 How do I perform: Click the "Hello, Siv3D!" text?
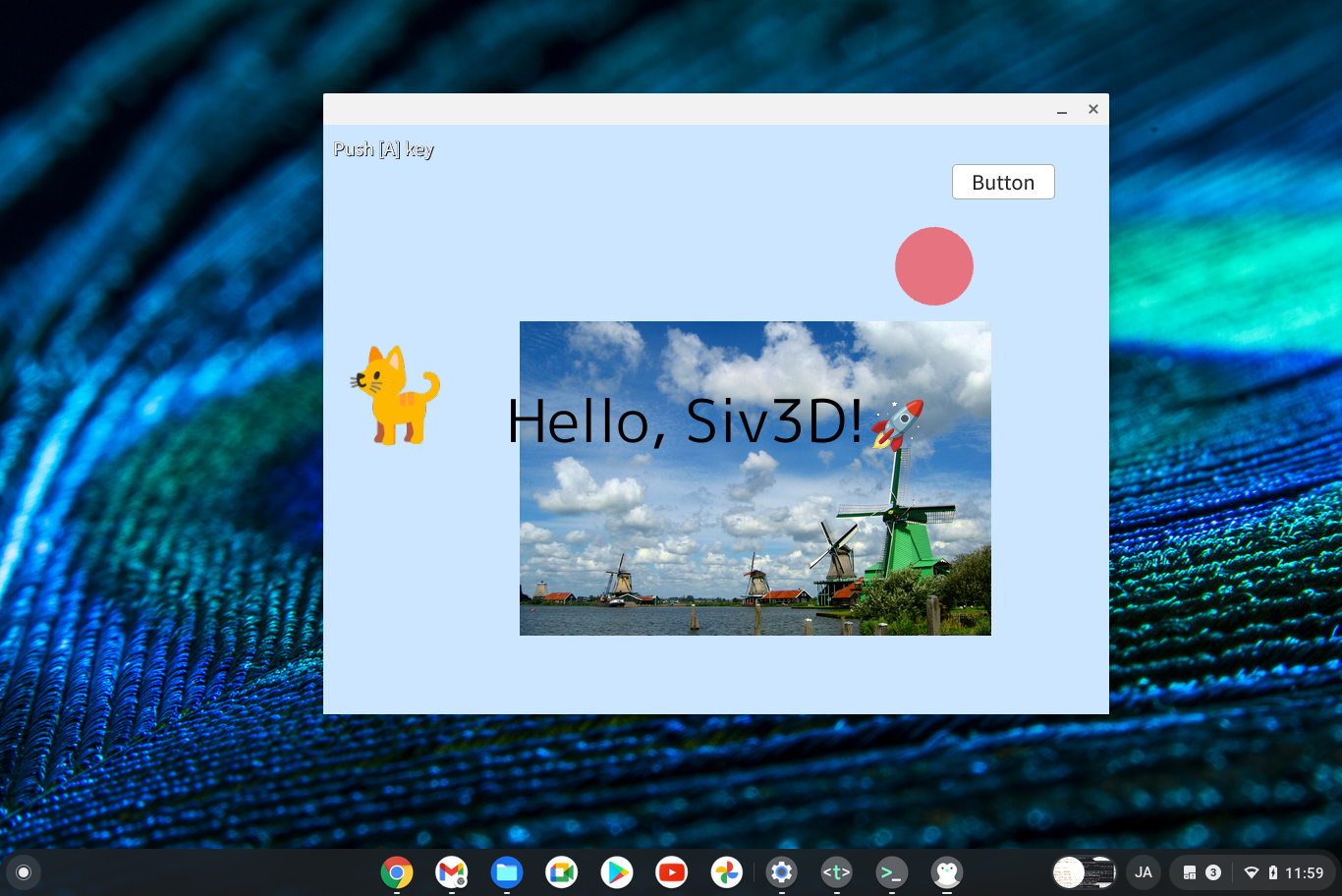click(x=685, y=421)
